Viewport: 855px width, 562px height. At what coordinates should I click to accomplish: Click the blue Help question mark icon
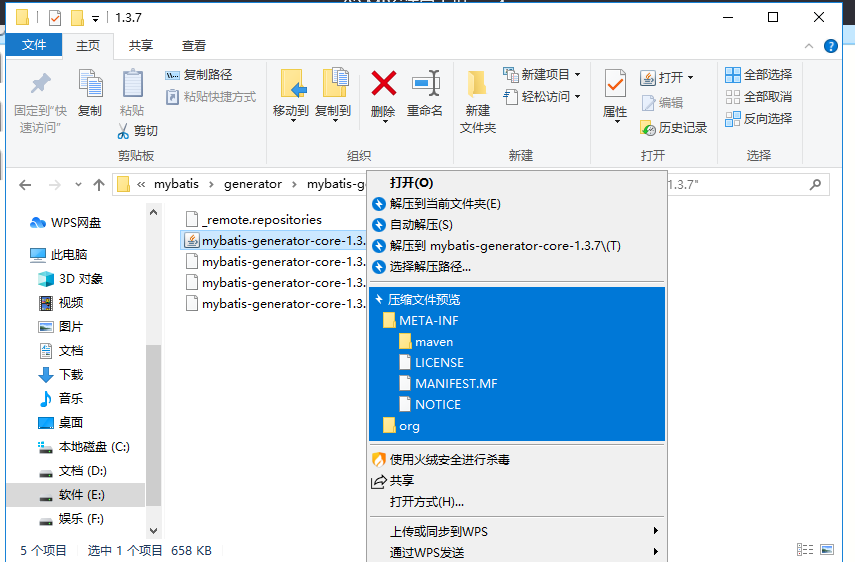830,46
